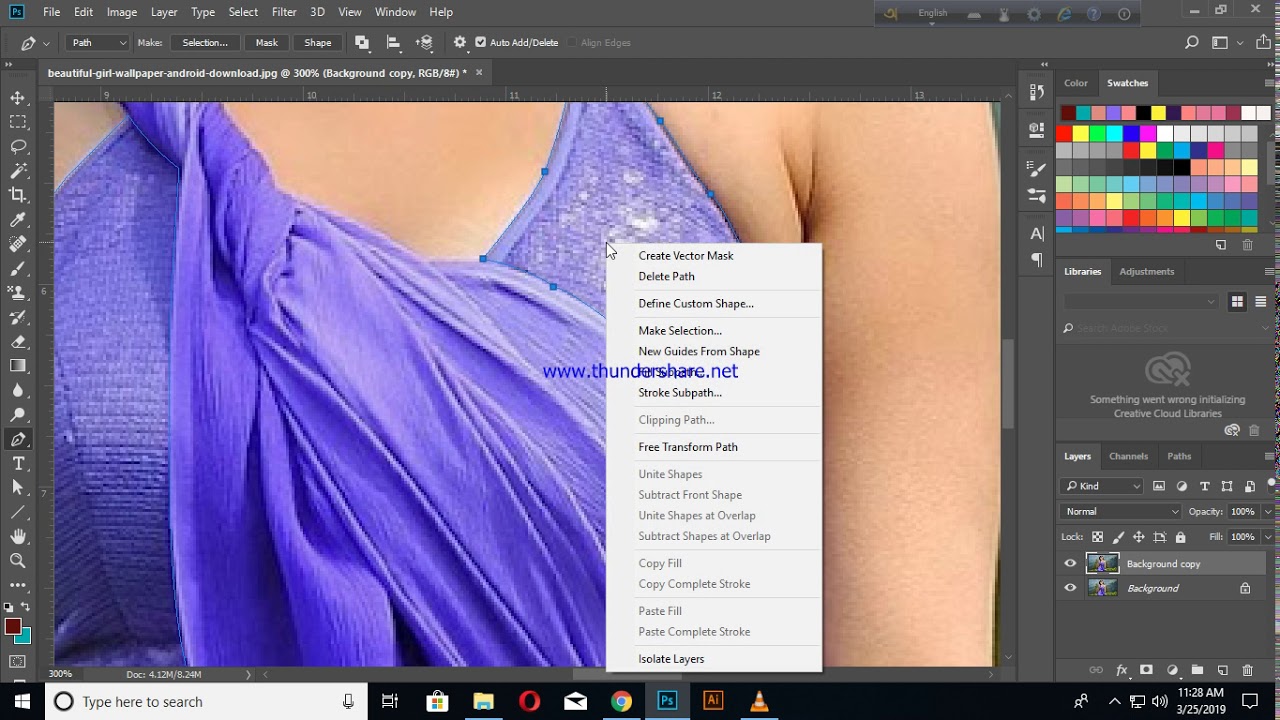Click the Shape button in options bar
The image size is (1280, 720).
(318, 43)
